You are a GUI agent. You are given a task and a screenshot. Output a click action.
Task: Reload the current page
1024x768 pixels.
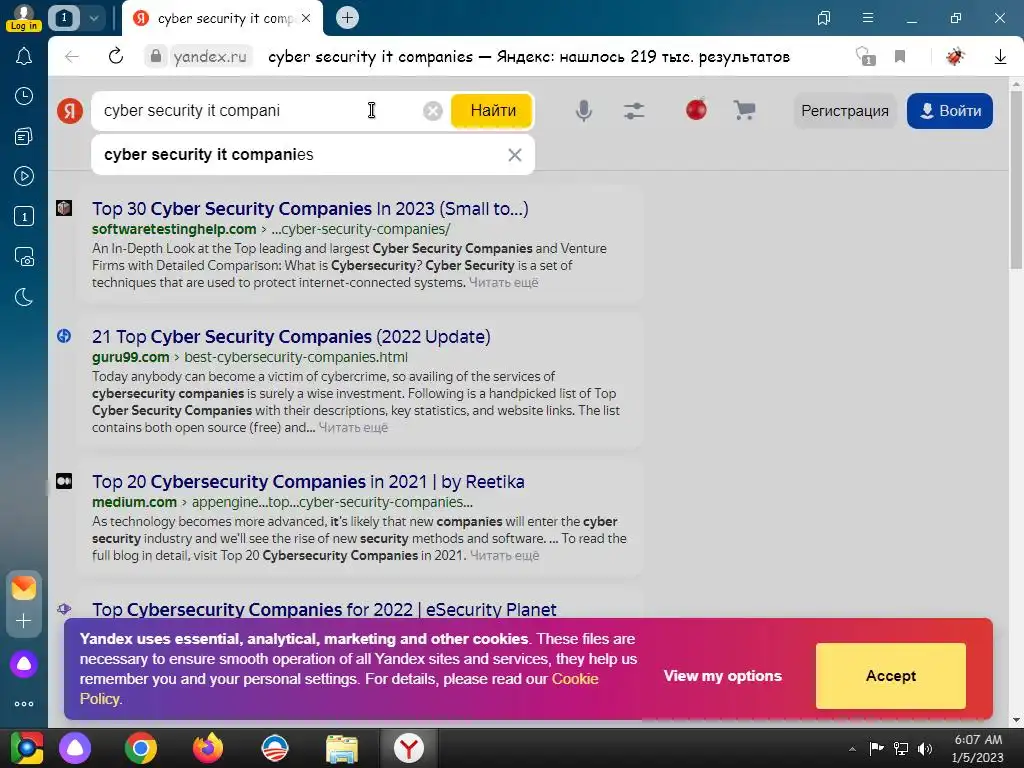[x=116, y=57]
